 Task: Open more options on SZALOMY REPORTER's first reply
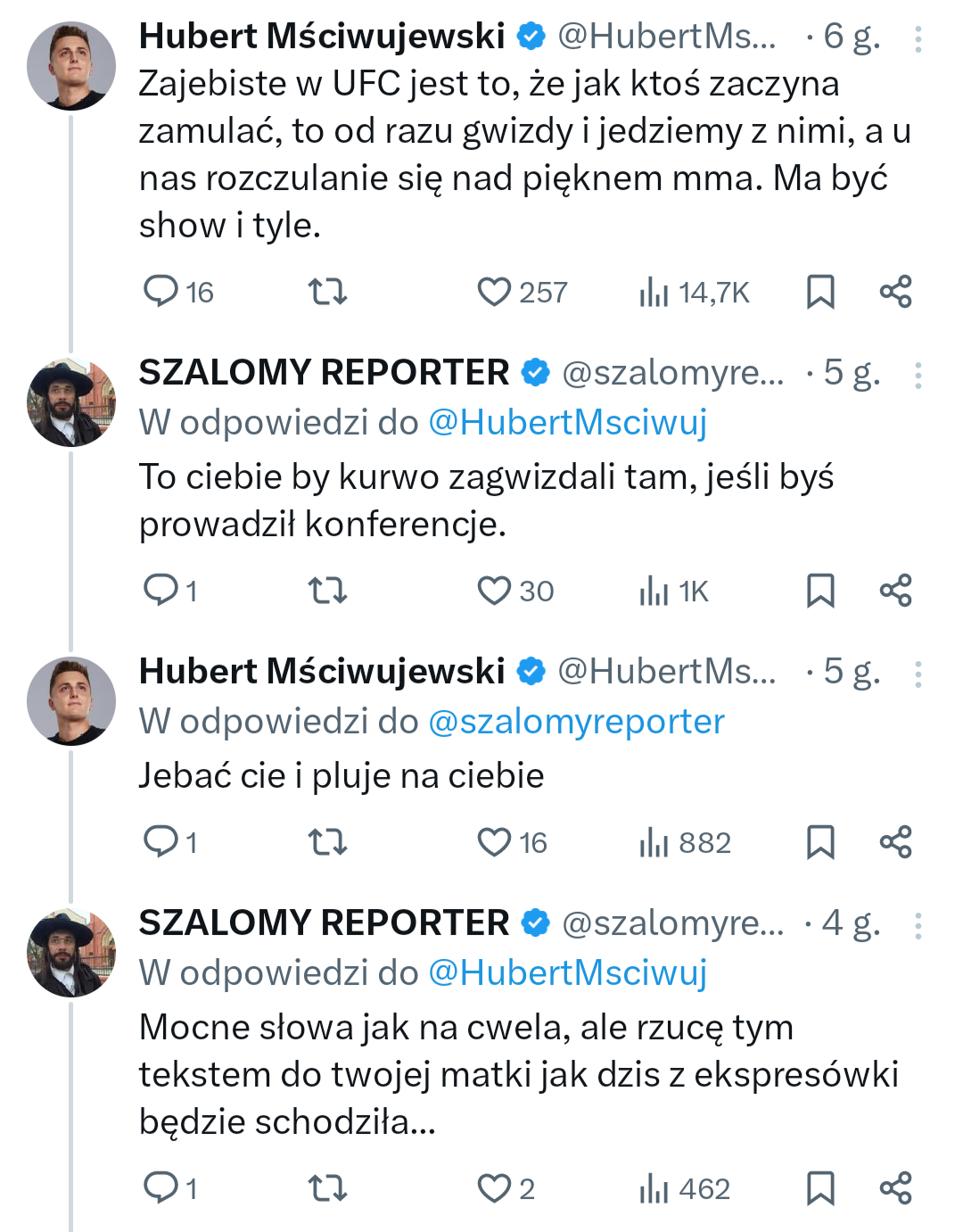(918, 375)
